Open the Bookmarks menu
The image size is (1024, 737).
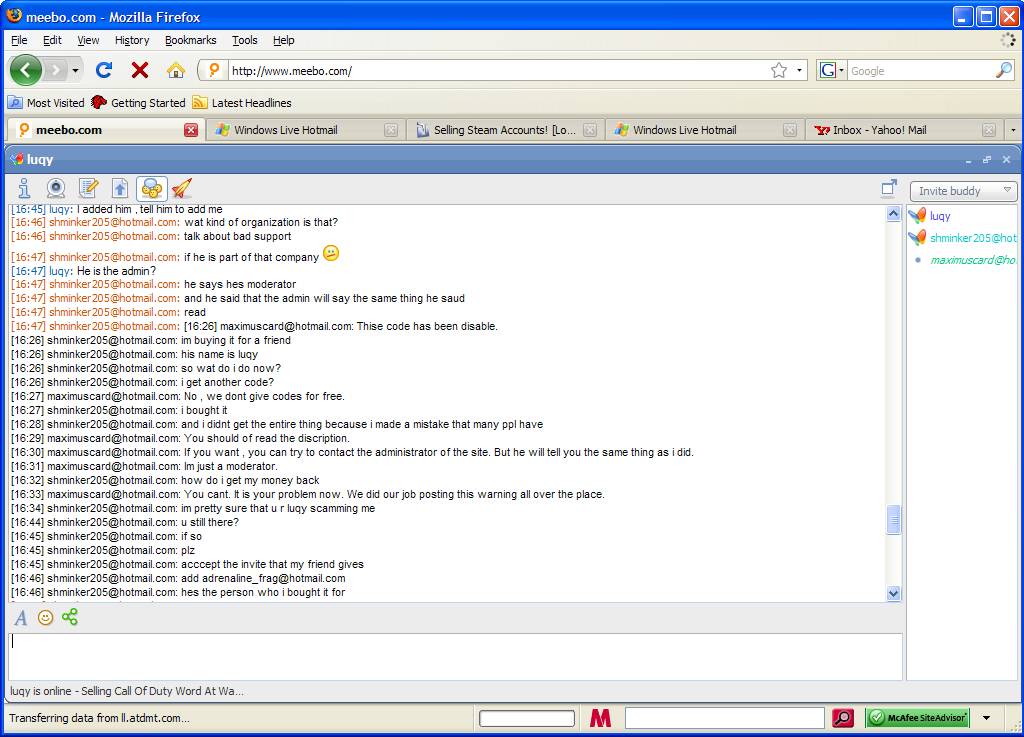(191, 40)
